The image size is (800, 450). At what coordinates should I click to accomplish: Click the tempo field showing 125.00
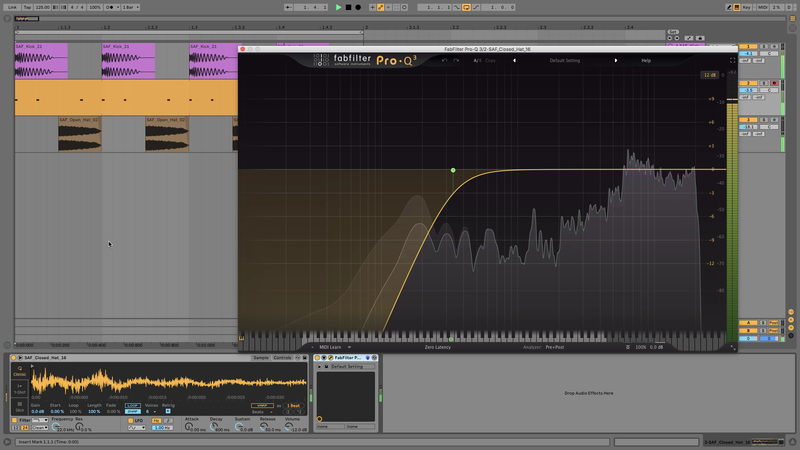coord(42,7)
